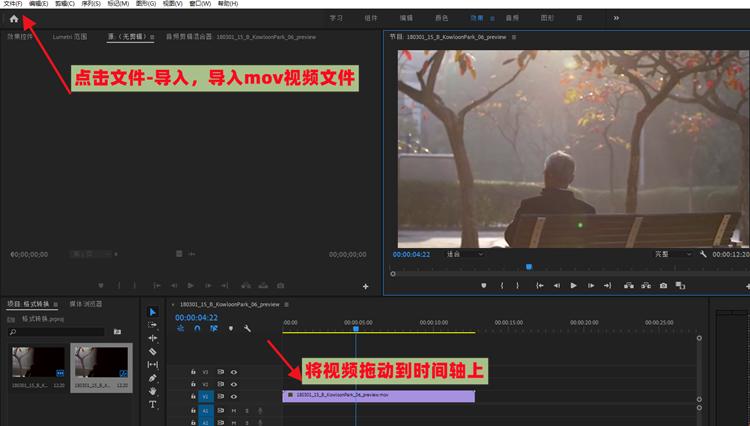The image size is (750, 426).
Task: Select the Slip tool
Action: click(153, 364)
